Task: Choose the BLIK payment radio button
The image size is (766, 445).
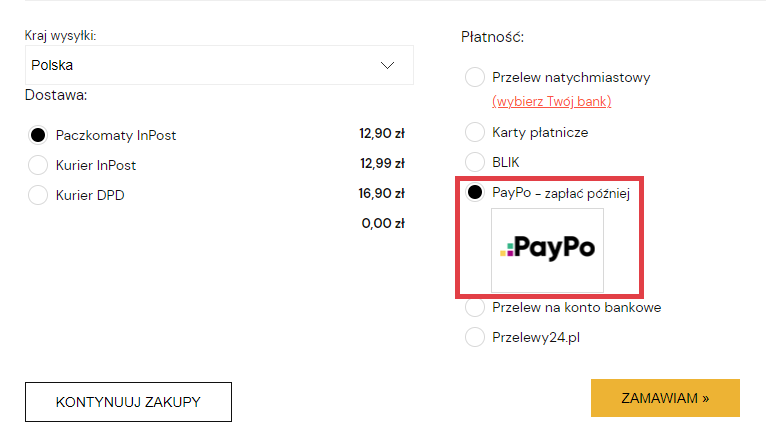Action: [x=475, y=161]
